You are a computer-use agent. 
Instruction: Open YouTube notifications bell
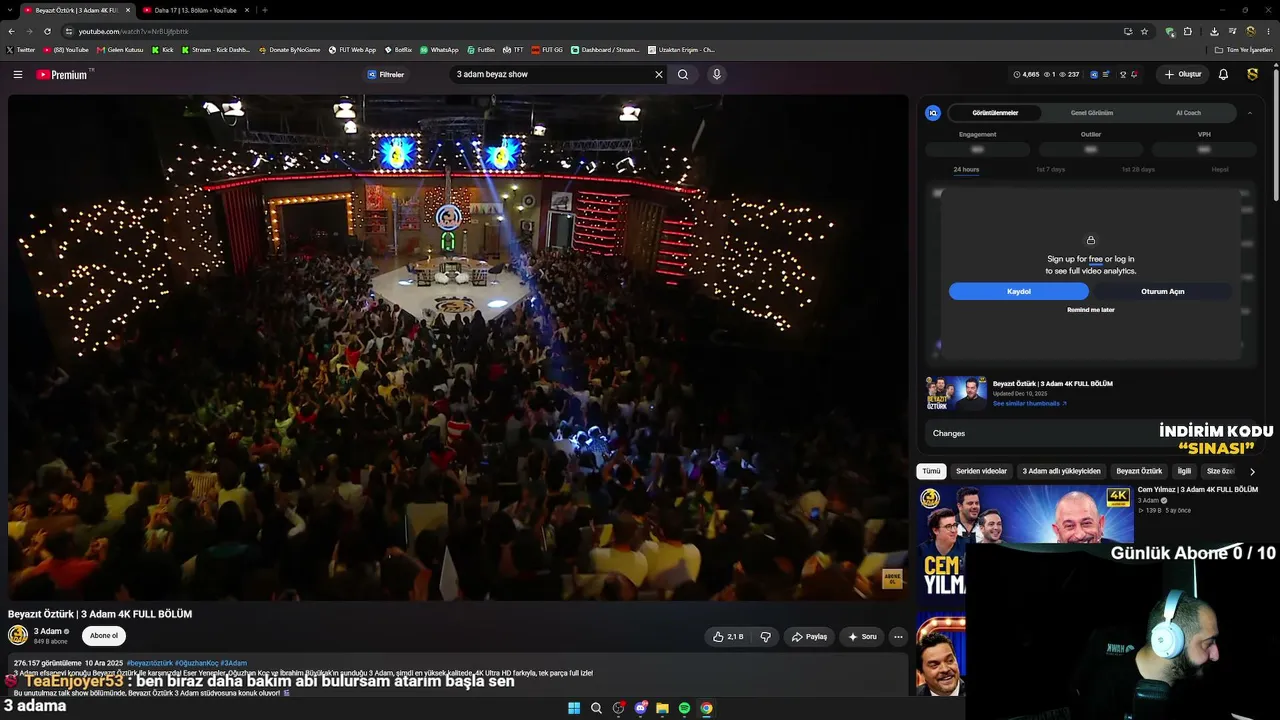1223,74
